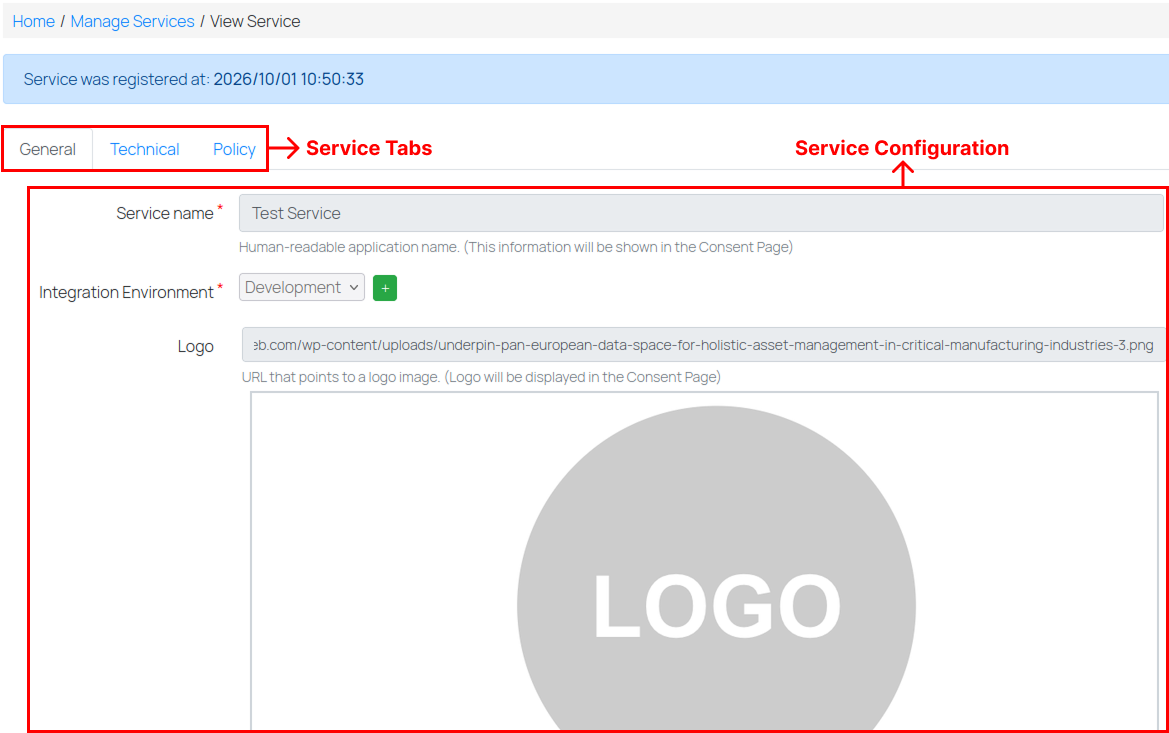Click the Logo URL field
The height and width of the screenshot is (733, 1169).
(x=703, y=345)
